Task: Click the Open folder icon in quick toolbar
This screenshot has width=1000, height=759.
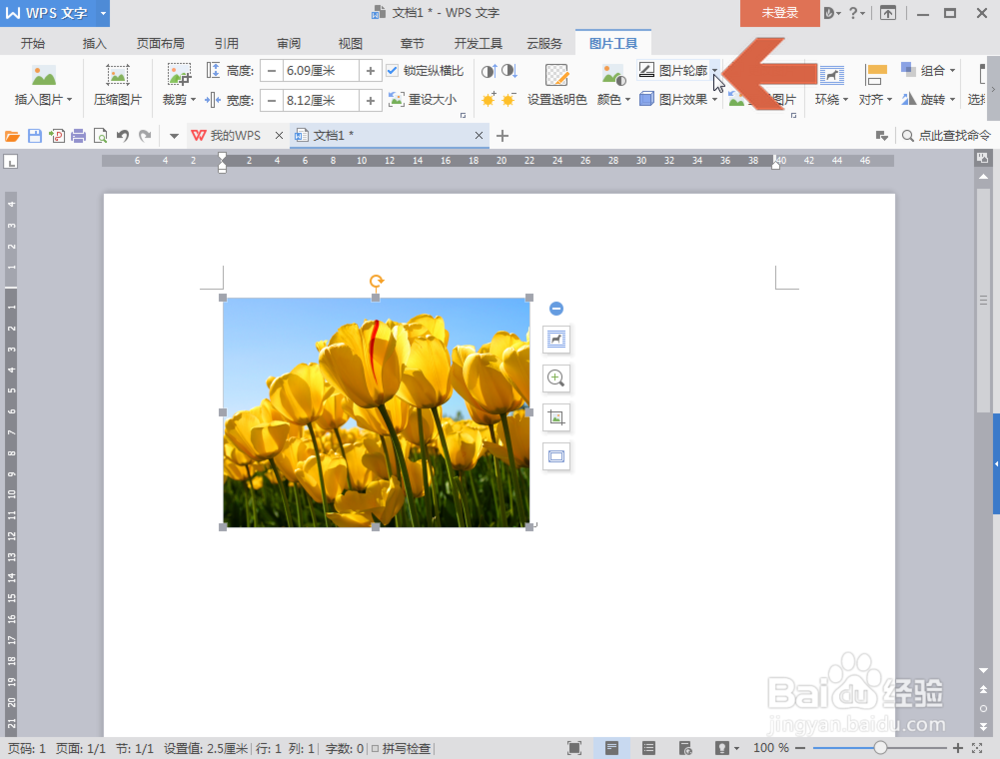Action: coord(12,136)
